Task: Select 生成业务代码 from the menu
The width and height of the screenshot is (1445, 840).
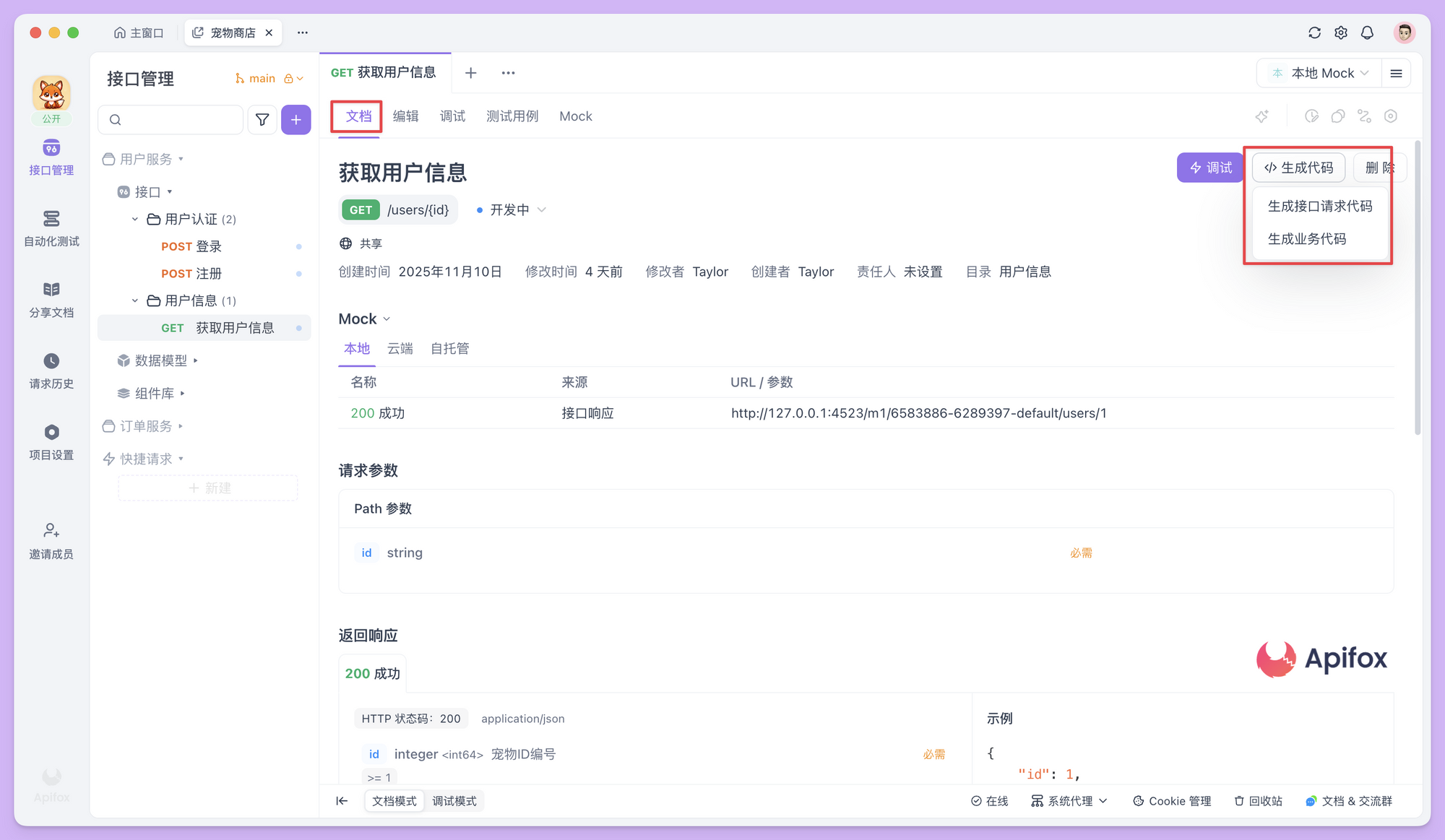Action: click(x=1307, y=239)
